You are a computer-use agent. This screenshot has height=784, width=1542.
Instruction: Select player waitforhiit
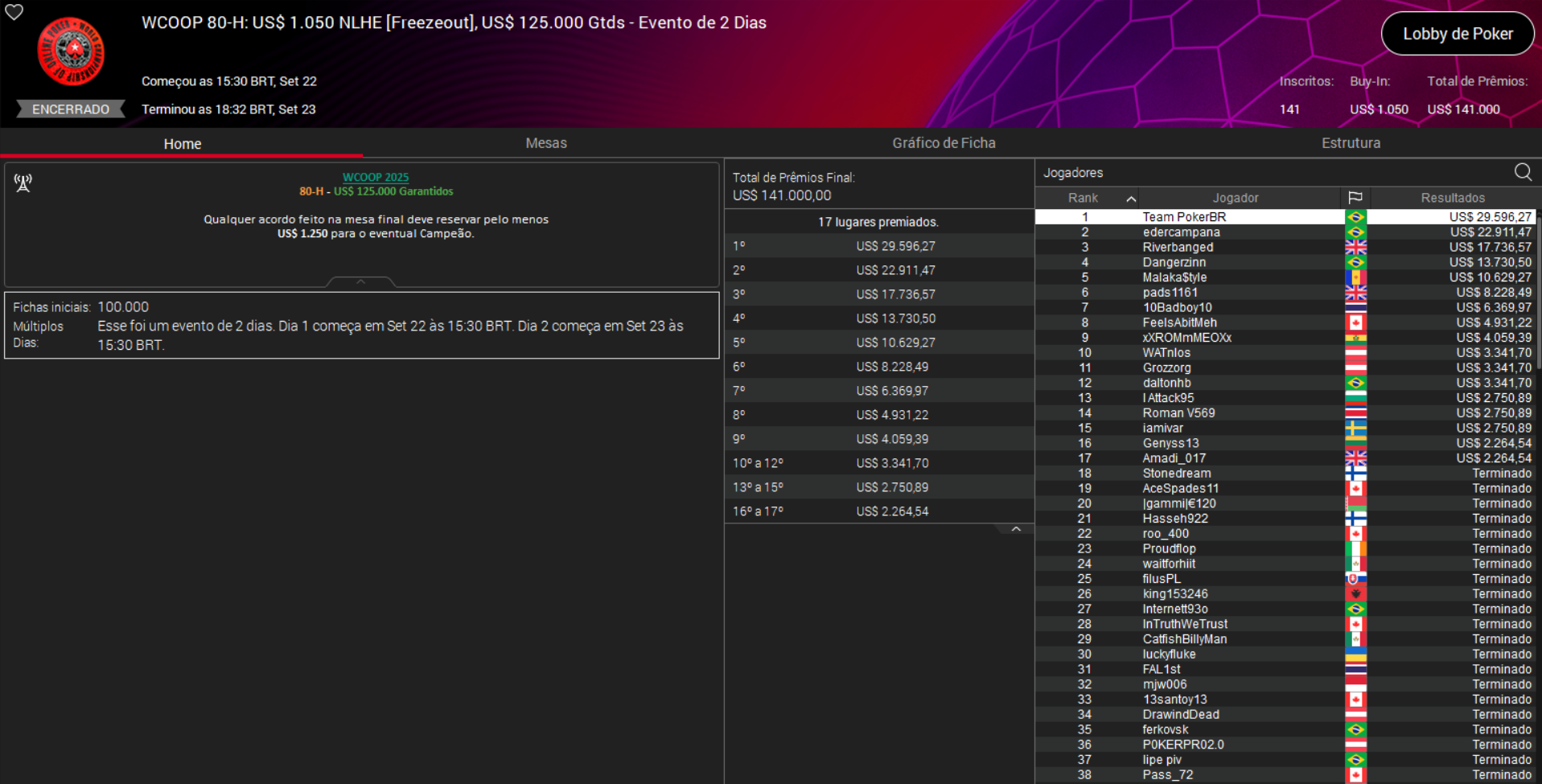click(x=1285, y=564)
